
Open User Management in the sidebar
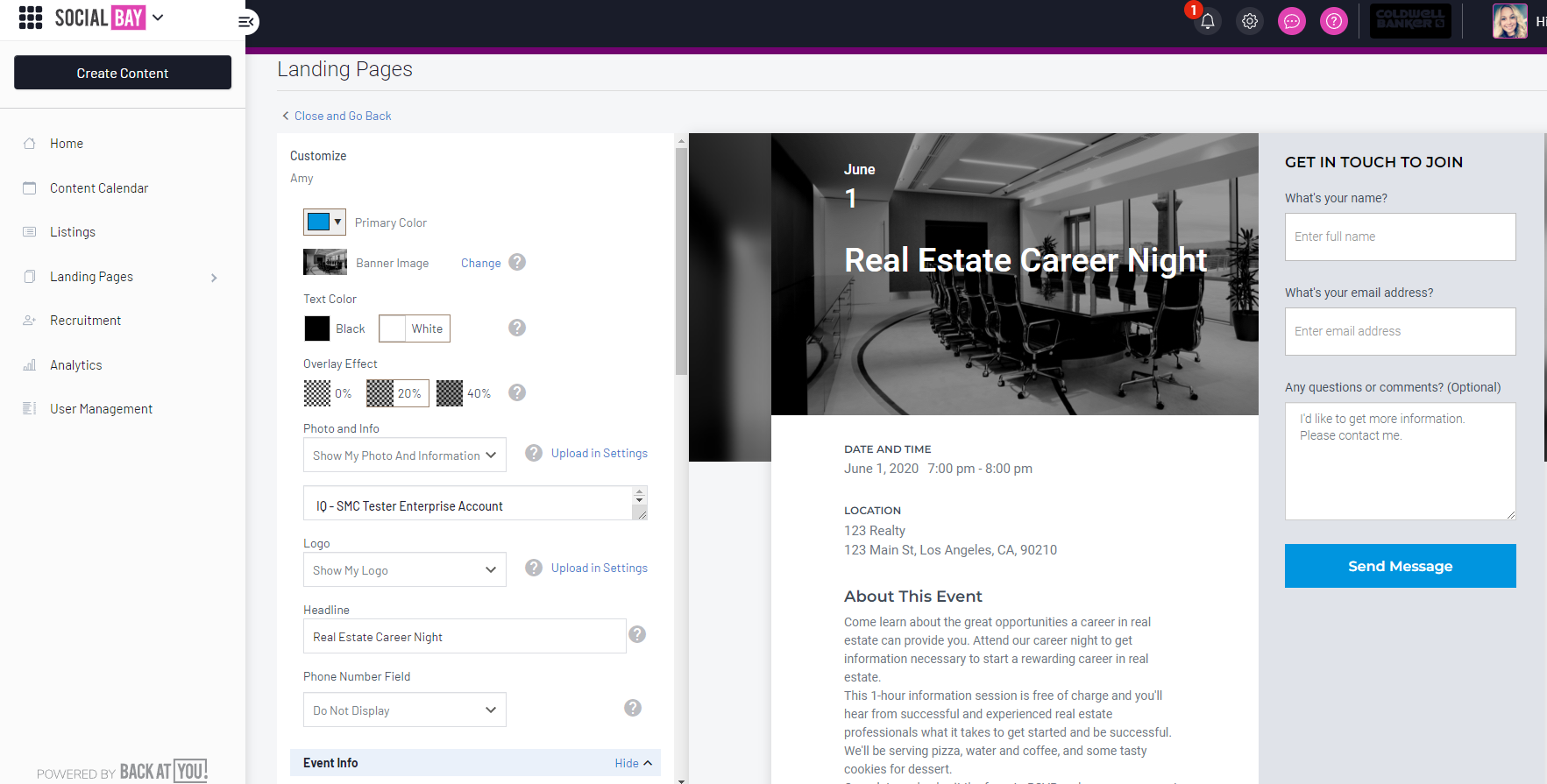102,409
